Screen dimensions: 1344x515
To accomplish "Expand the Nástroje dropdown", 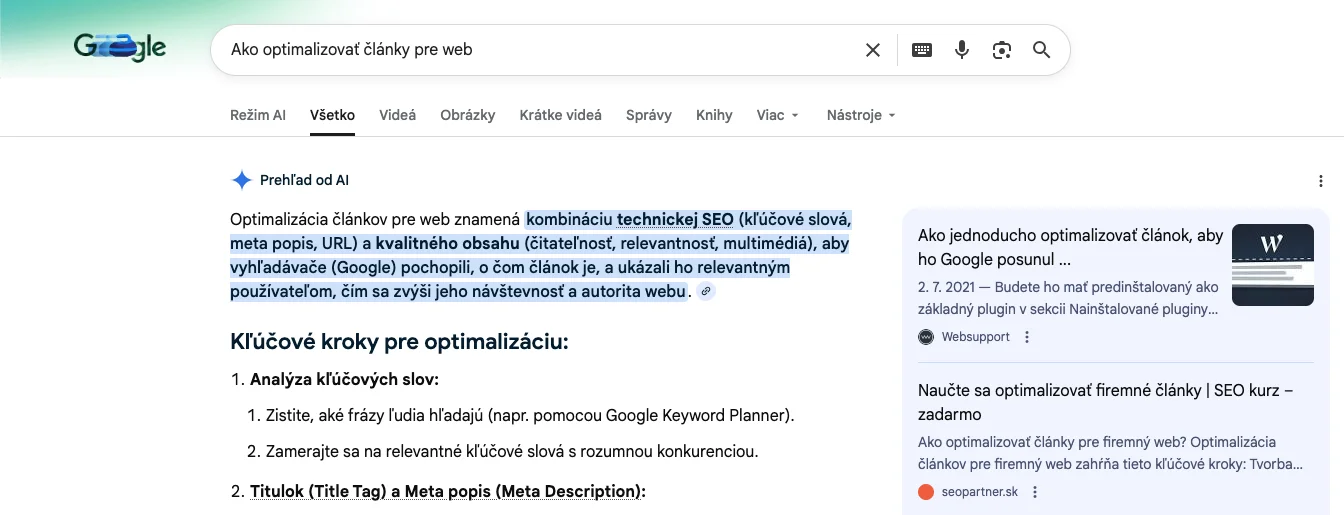I will click(861, 115).
